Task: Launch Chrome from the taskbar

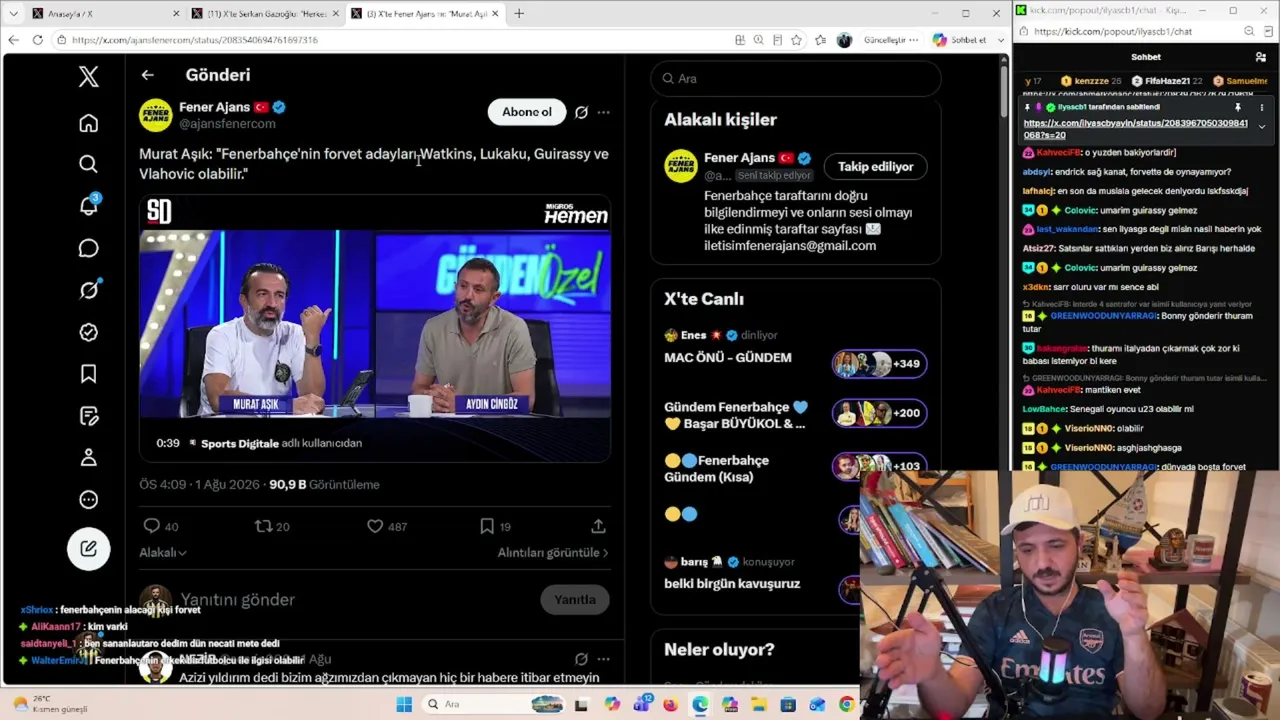Action: [x=847, y=704]
